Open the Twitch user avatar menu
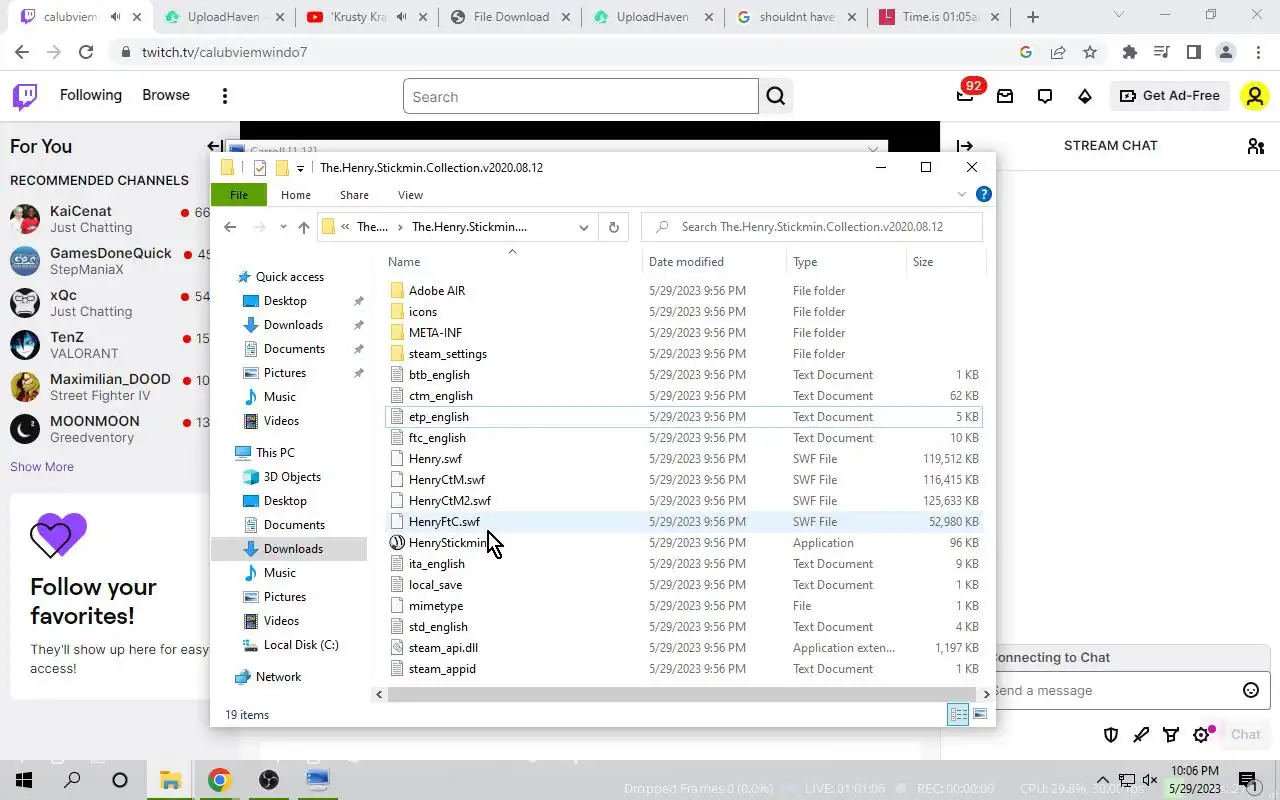Viewport: 1280px width, 800px height. [1254, 96]
